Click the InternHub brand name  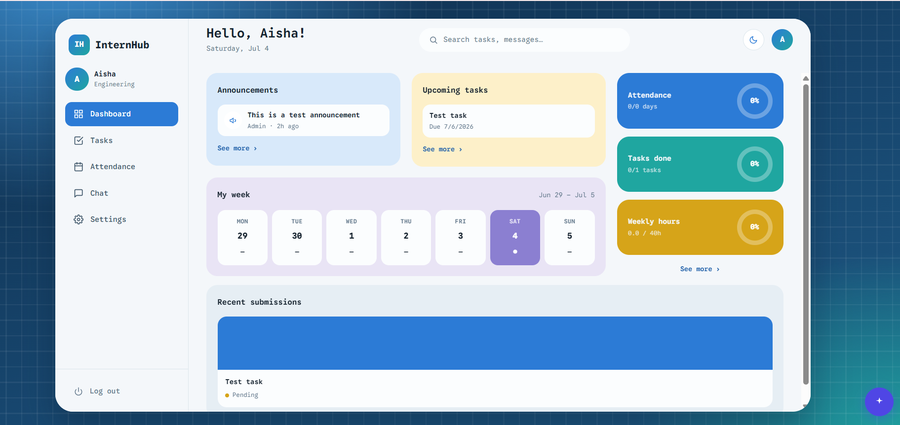[x=122, y=45]
